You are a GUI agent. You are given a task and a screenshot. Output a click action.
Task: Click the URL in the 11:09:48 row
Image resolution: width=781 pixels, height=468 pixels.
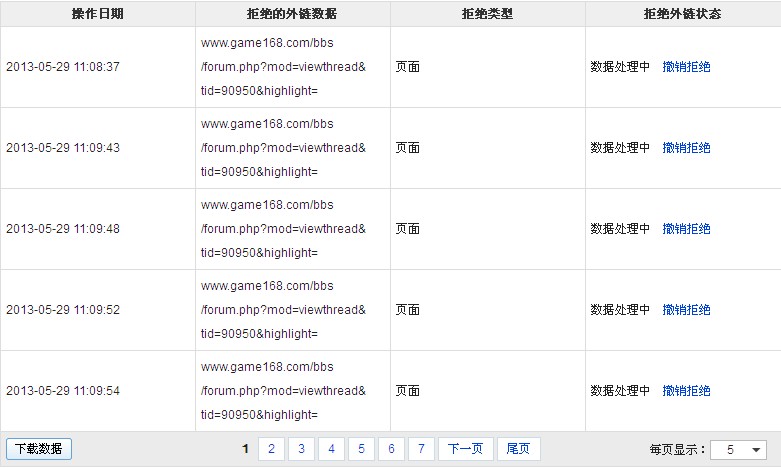pyautogui.click(x=283, y=229)
